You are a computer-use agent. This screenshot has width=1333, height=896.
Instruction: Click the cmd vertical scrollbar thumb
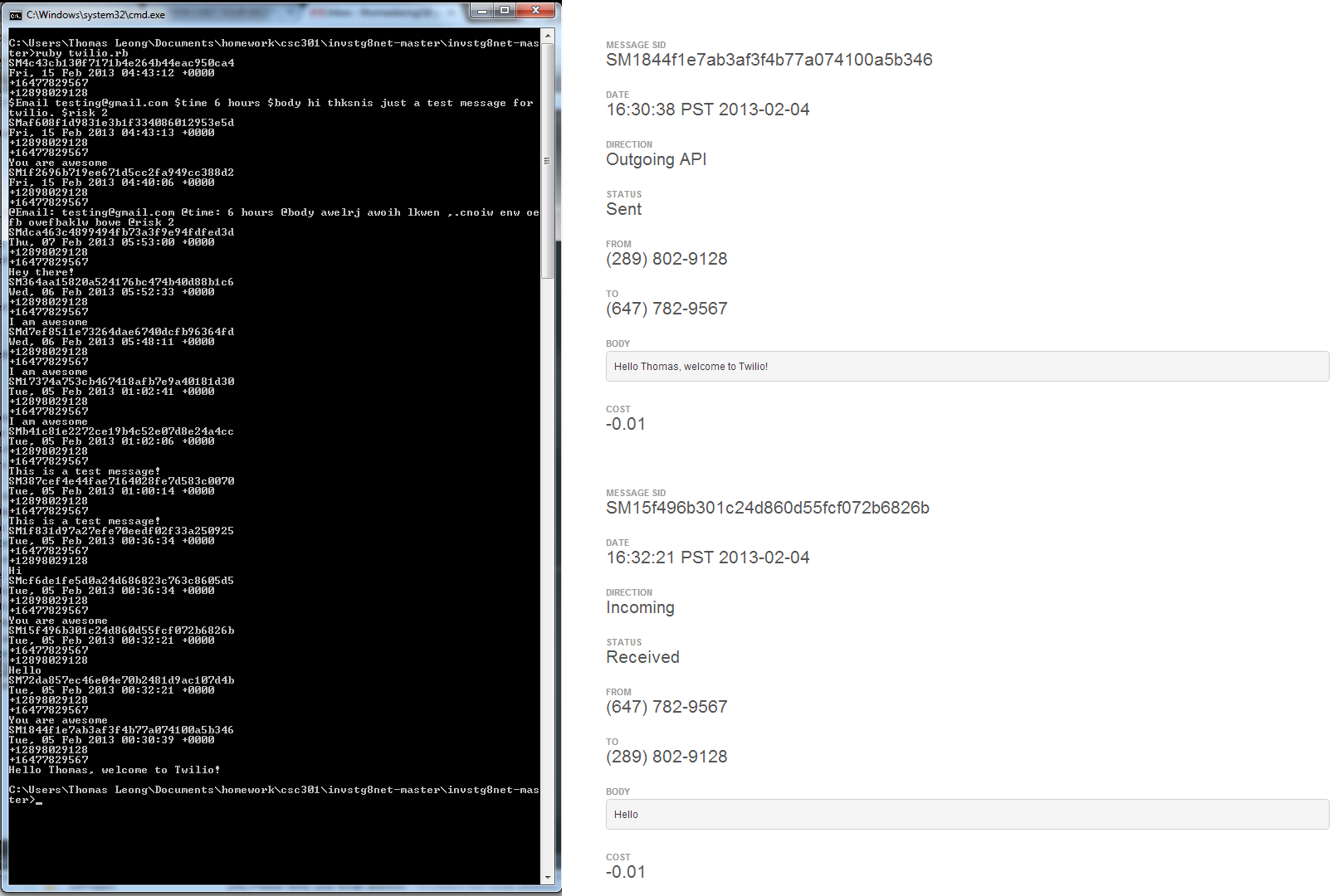548,160
